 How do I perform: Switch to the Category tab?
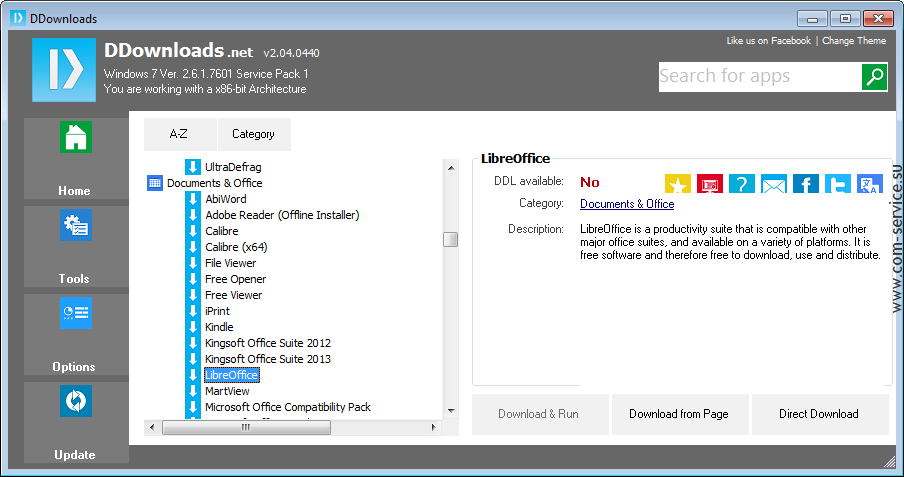(254, 134)
